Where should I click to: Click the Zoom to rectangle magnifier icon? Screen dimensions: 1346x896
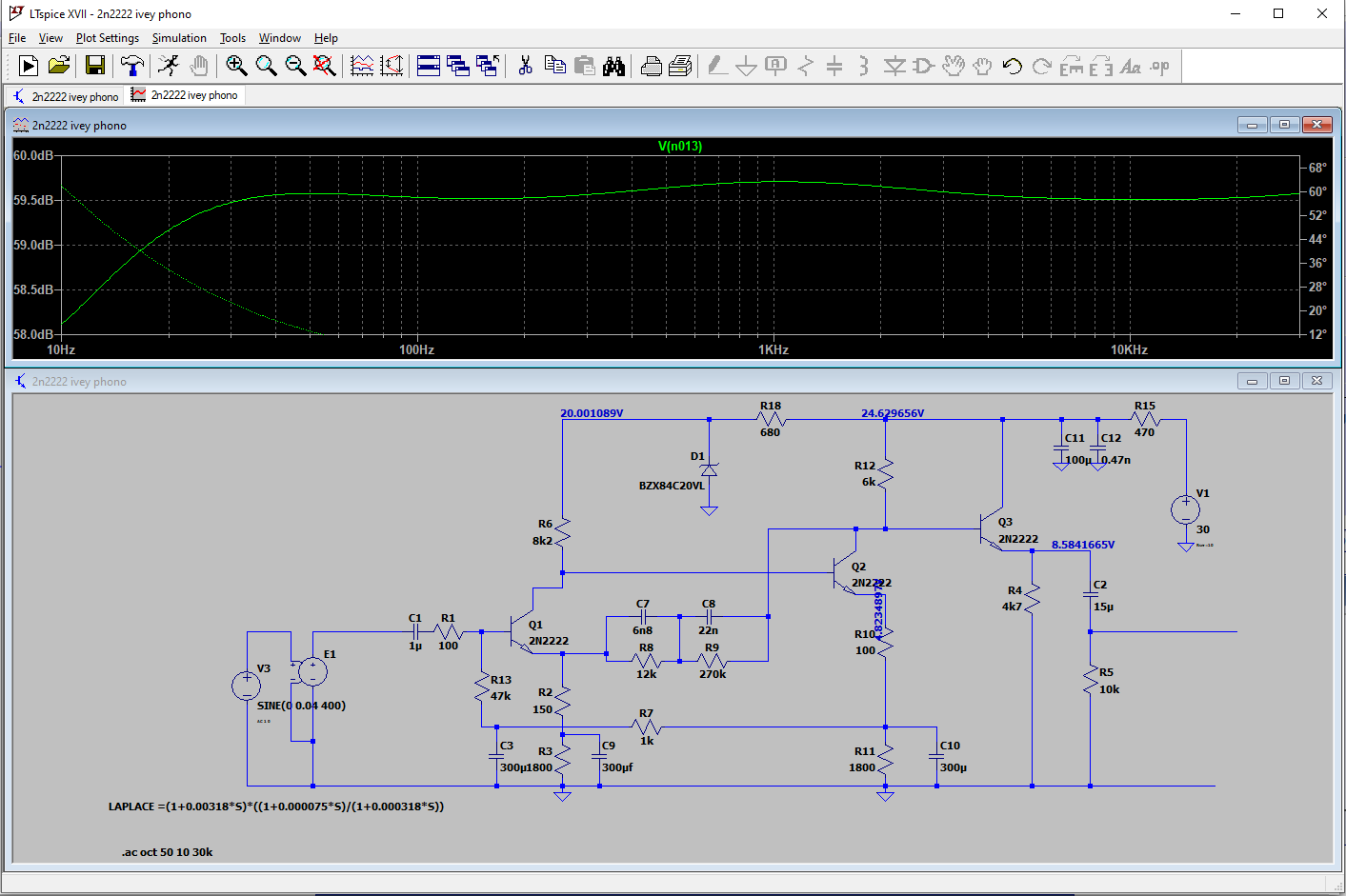point(266,66)
